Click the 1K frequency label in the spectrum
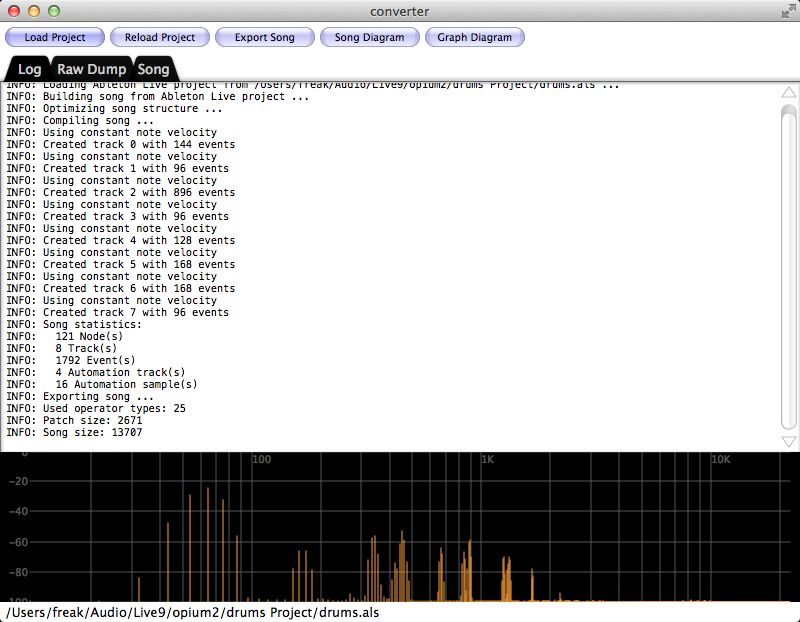 point(487,459)
